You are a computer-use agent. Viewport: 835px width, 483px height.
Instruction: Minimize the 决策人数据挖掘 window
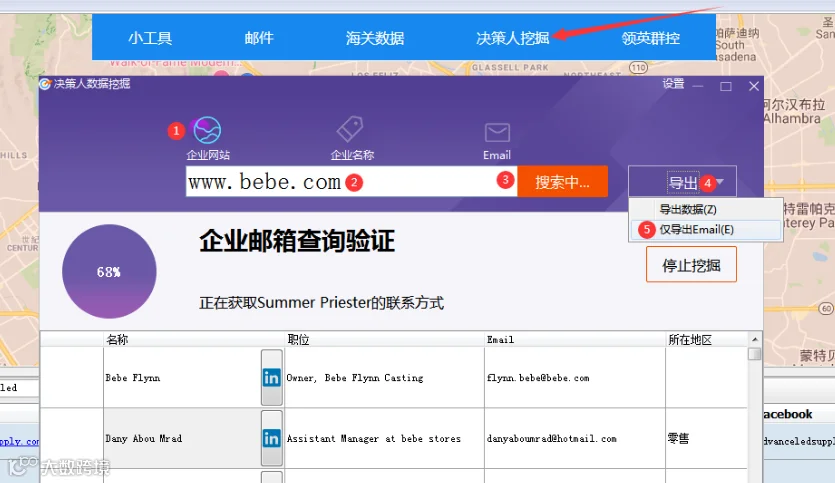click(698, 86)
